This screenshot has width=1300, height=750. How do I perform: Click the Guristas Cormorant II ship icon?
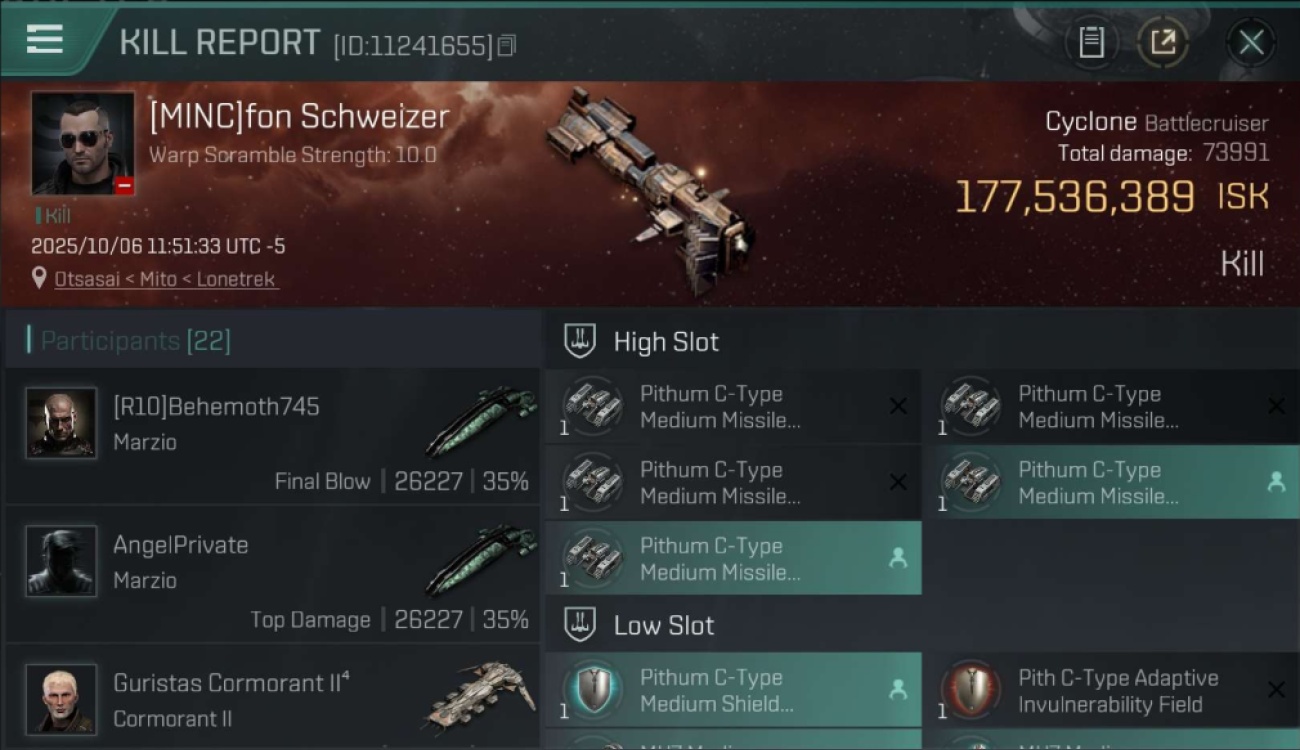click(x=482, y=695)
